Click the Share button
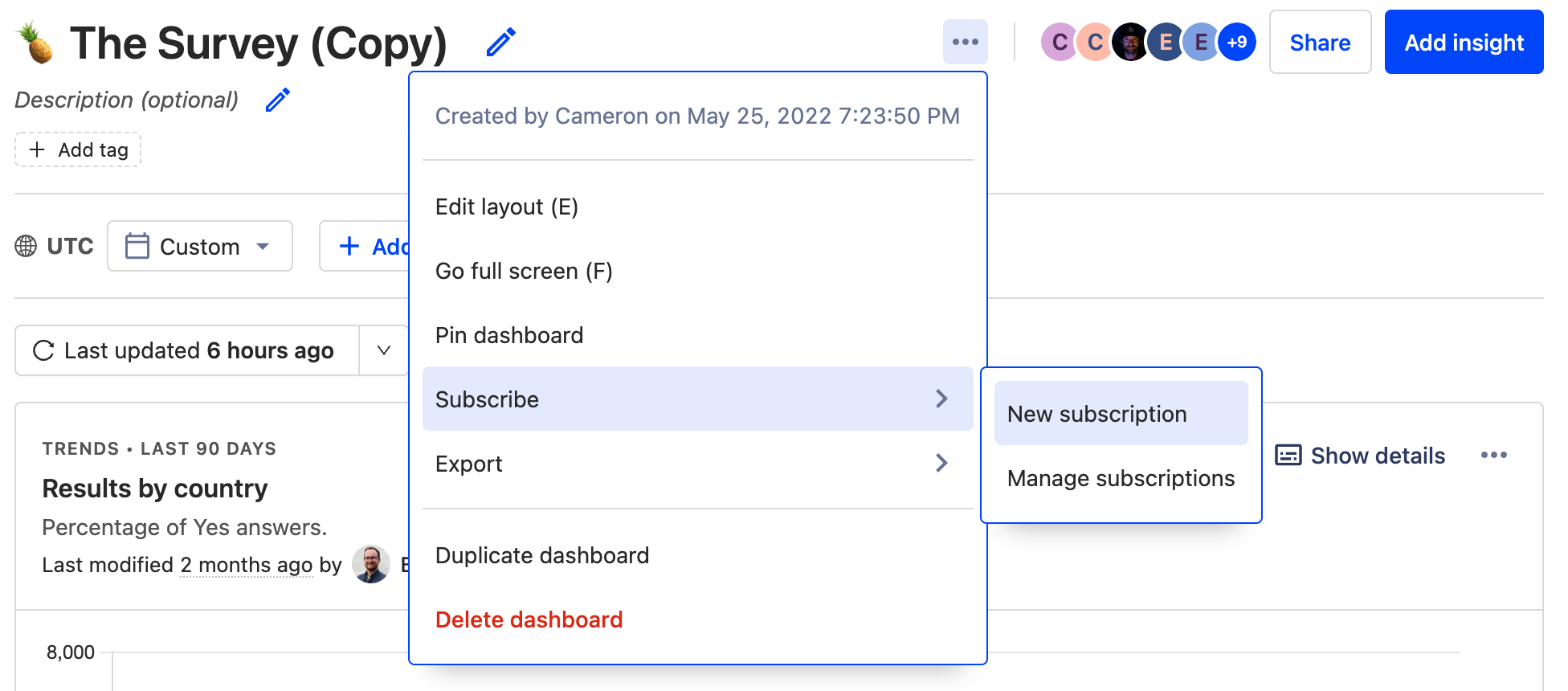The height and width of the screenshot is (691, 1568). click(x=1319, y=43)
